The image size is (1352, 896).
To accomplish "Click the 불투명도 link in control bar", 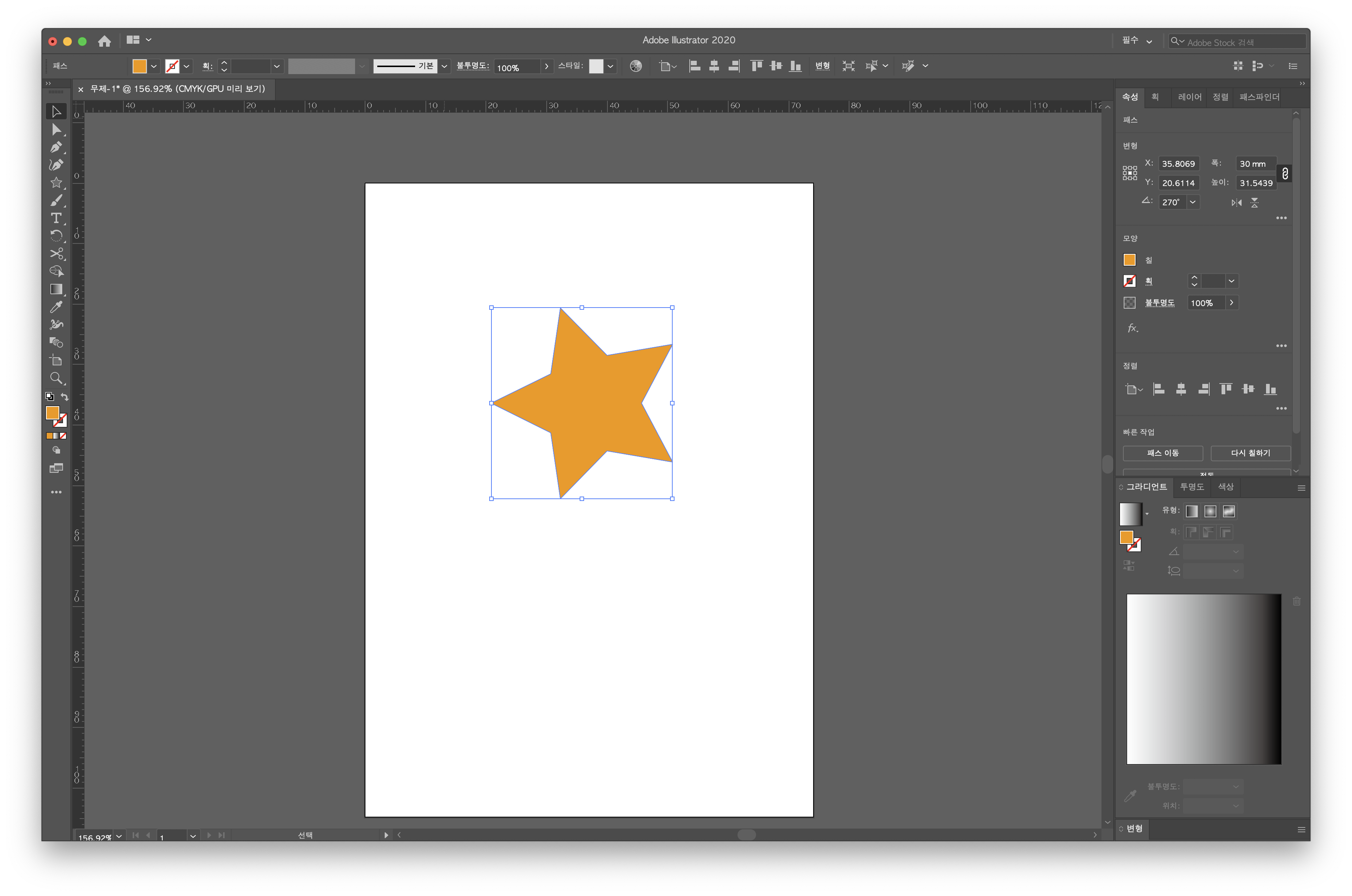I will 472,66.
